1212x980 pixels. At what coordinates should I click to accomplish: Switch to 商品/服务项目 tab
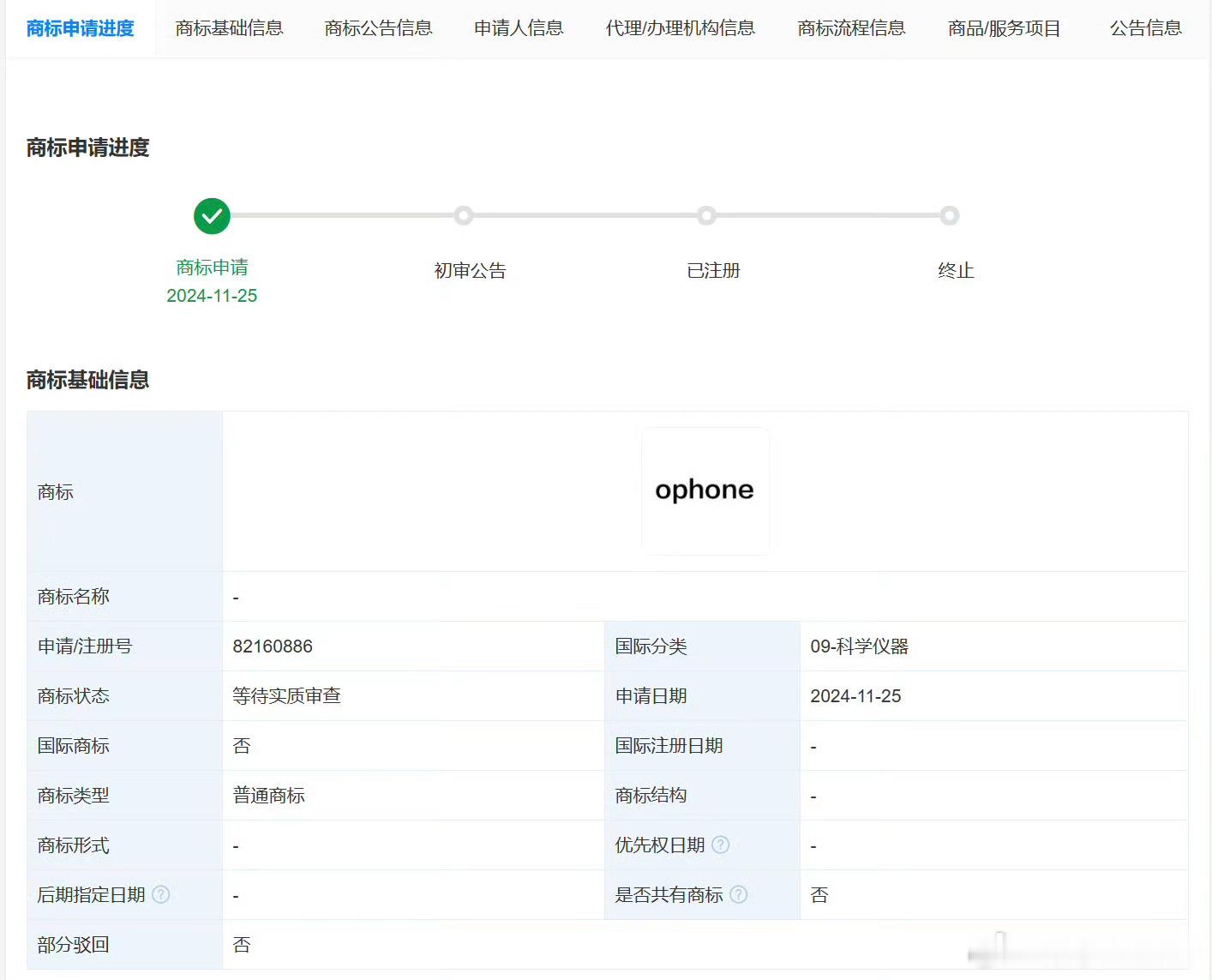(1005, 28)
